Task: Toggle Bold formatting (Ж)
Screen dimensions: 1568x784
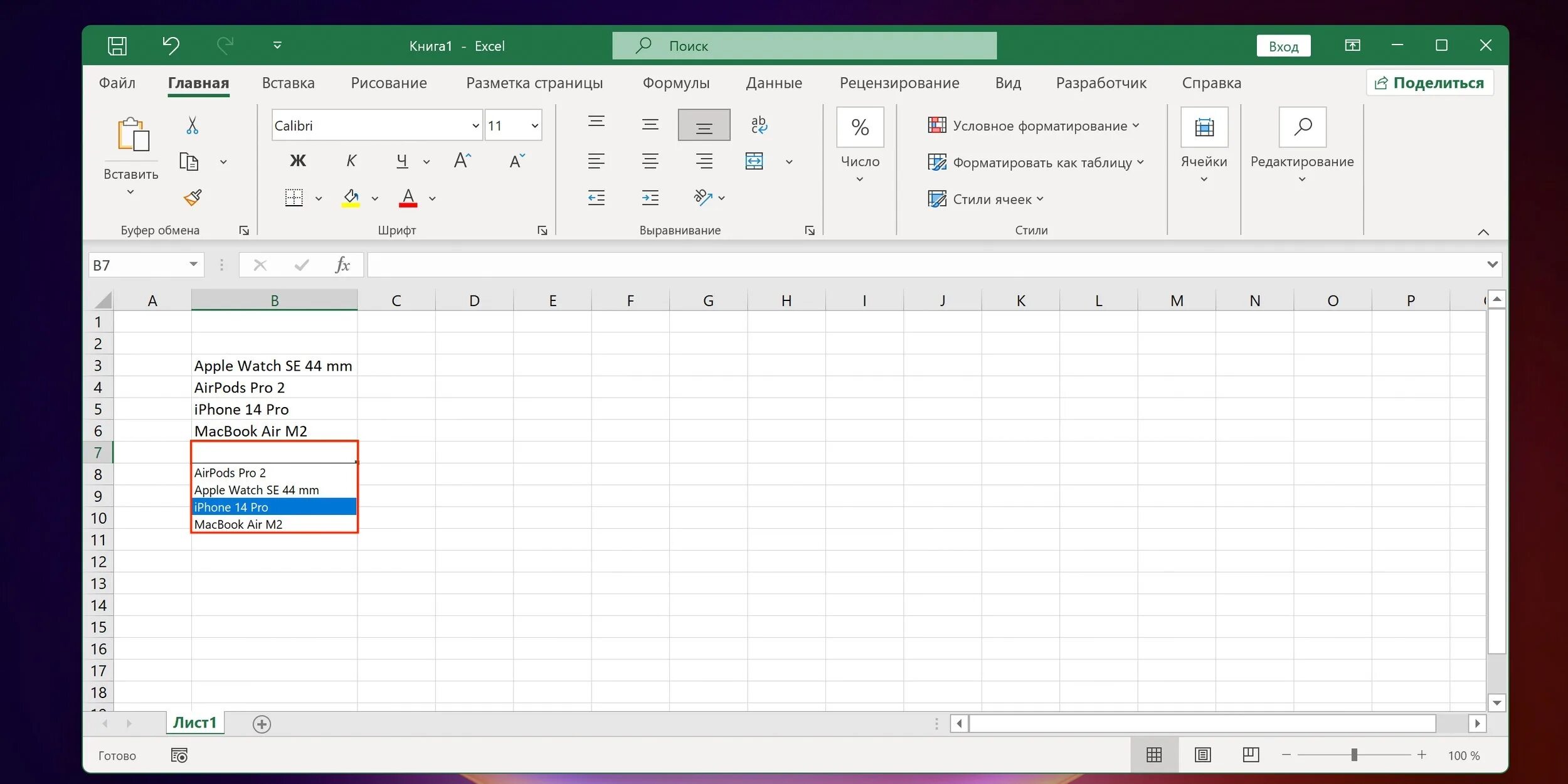Action: (298, 161)
